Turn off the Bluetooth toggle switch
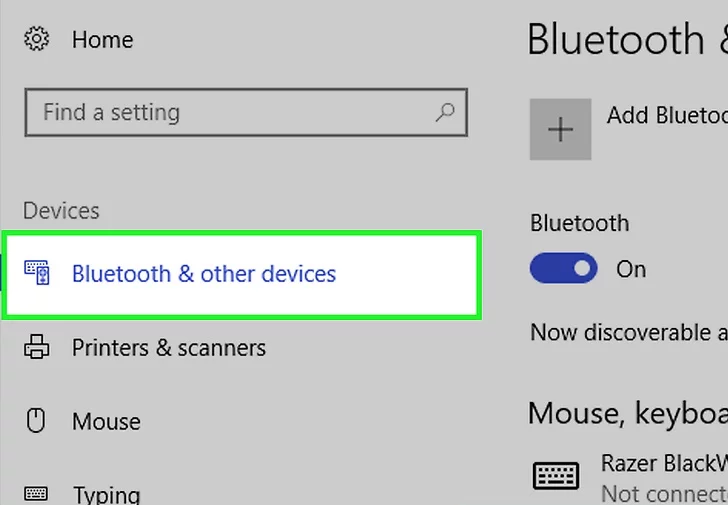The image size is (728, 505). (564, 269)
